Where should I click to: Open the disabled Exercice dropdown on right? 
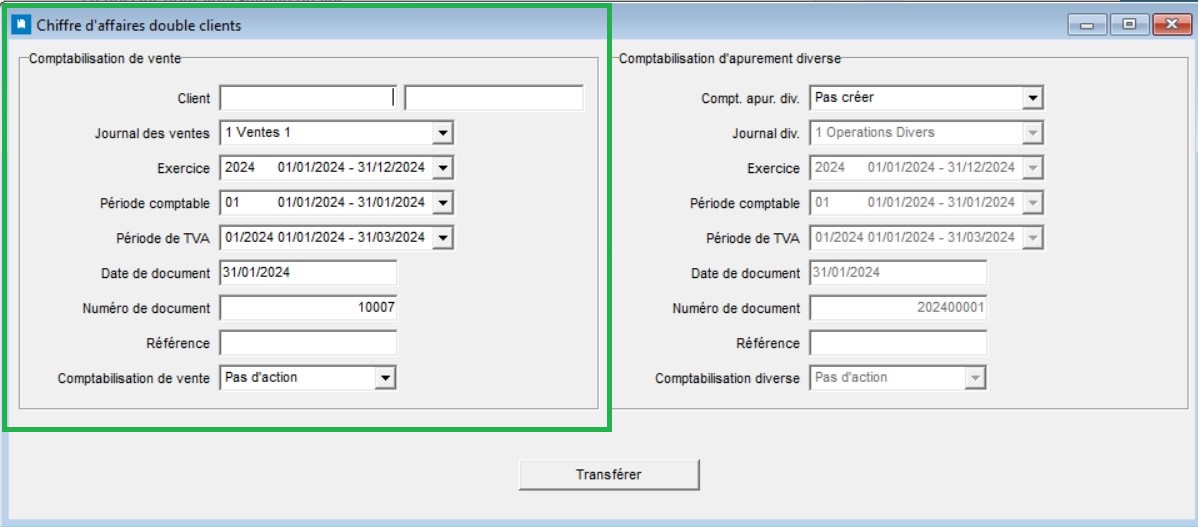tap(926, 168)
